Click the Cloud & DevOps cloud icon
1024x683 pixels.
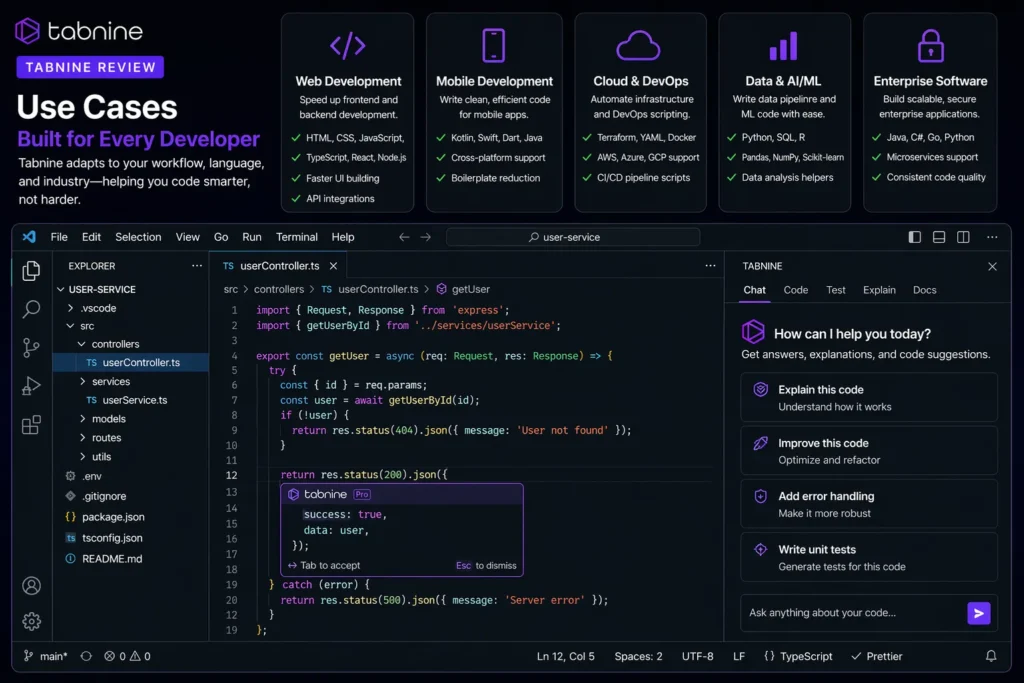pyautogui.click(x=638, y=46)
